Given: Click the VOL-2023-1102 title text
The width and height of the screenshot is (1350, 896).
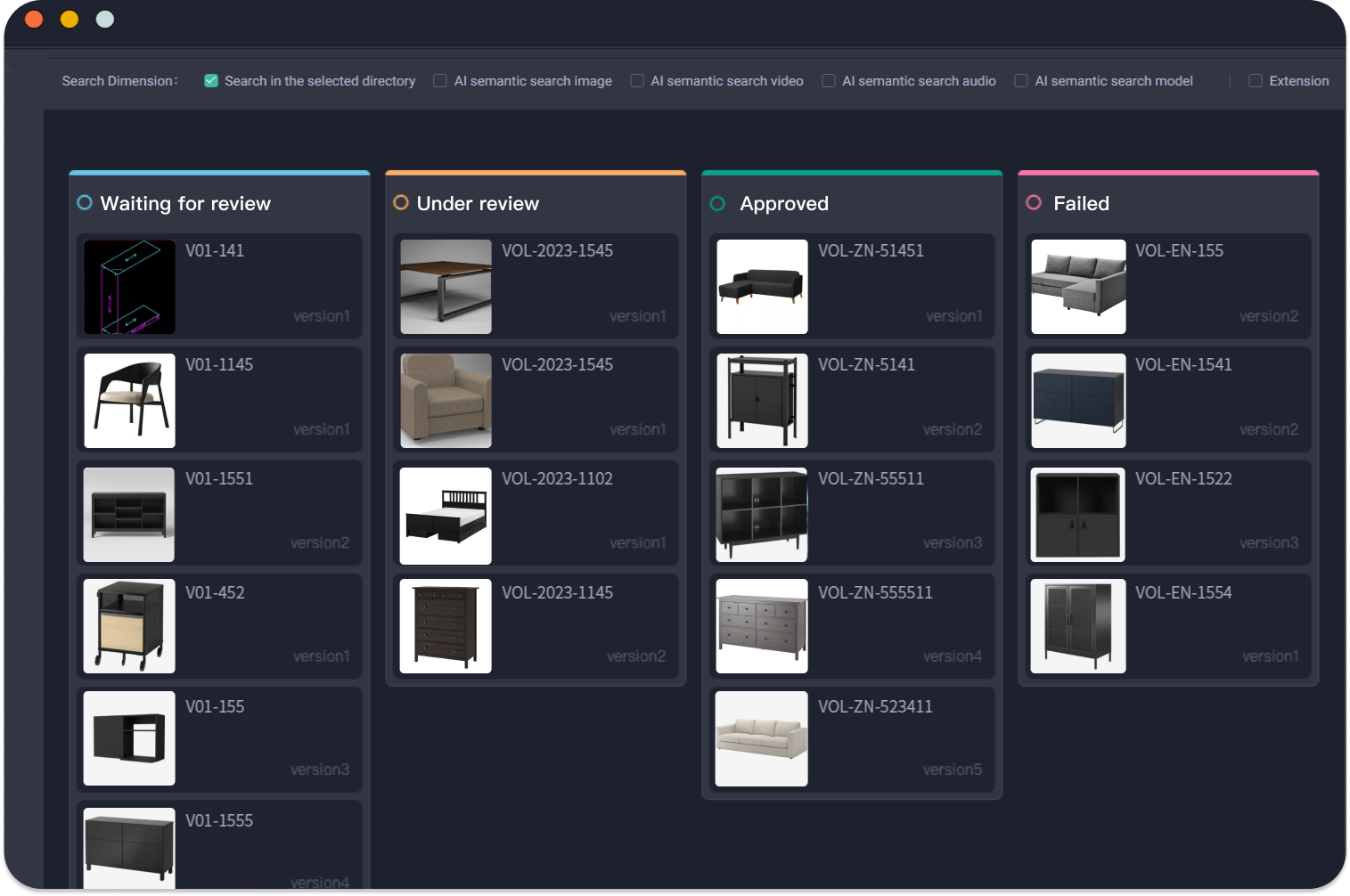Looking at the screenshot, I should tap(557, 479).
